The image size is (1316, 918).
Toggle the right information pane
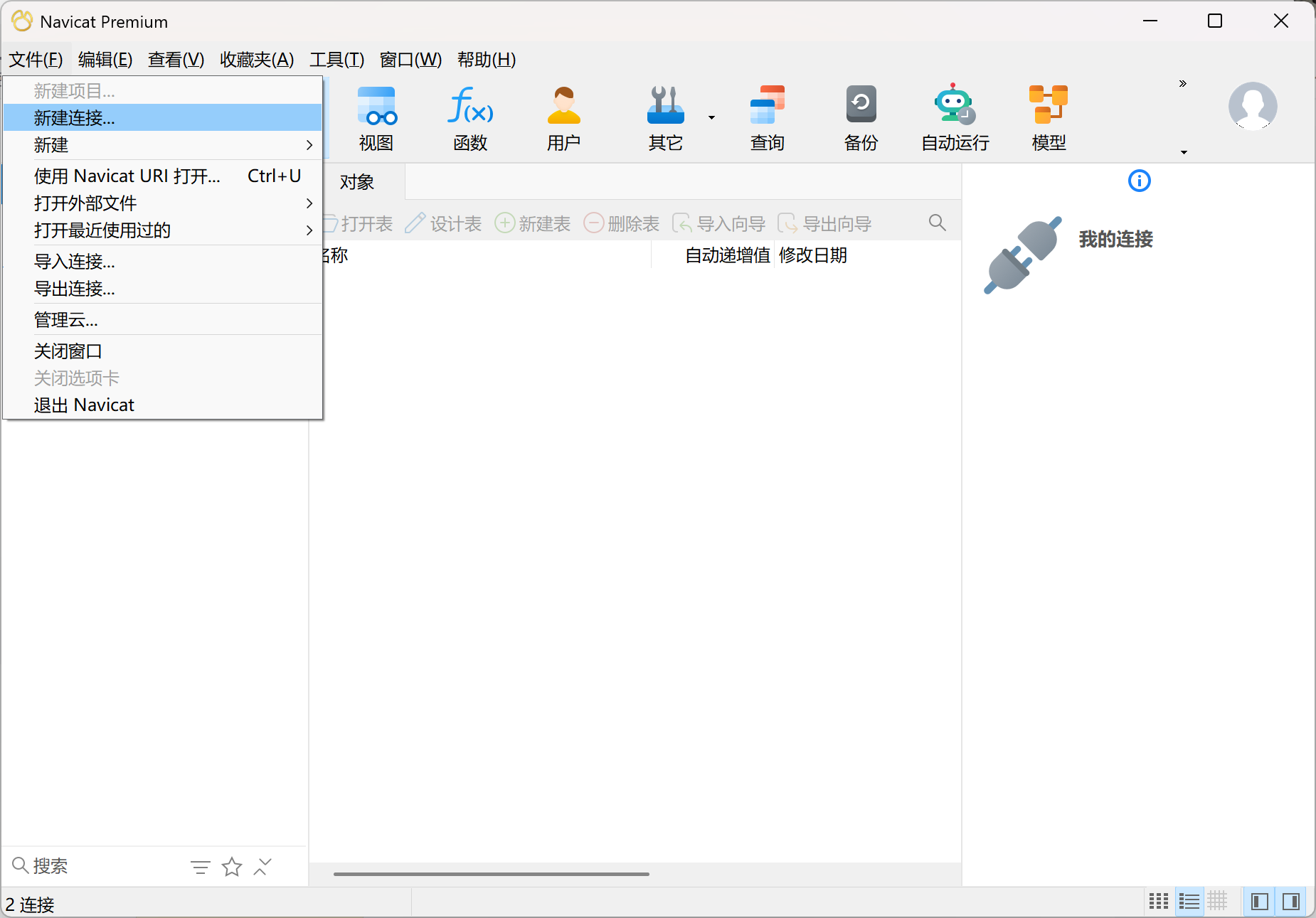[x=1291, y=902]
